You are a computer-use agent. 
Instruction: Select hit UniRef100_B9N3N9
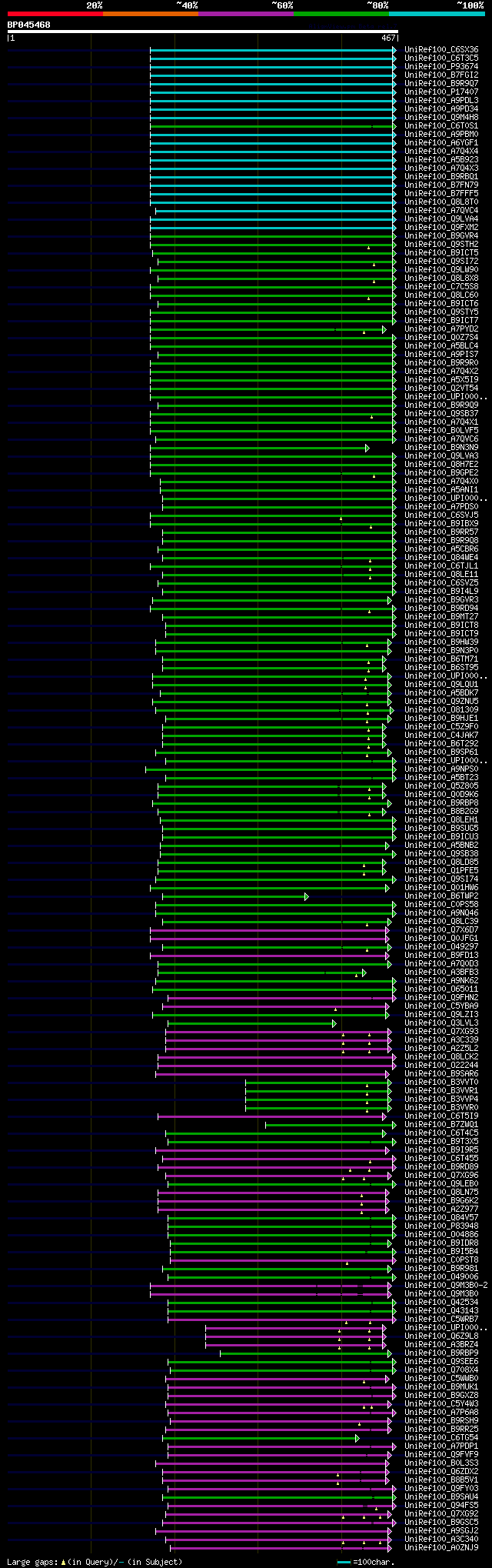point(441,447)
